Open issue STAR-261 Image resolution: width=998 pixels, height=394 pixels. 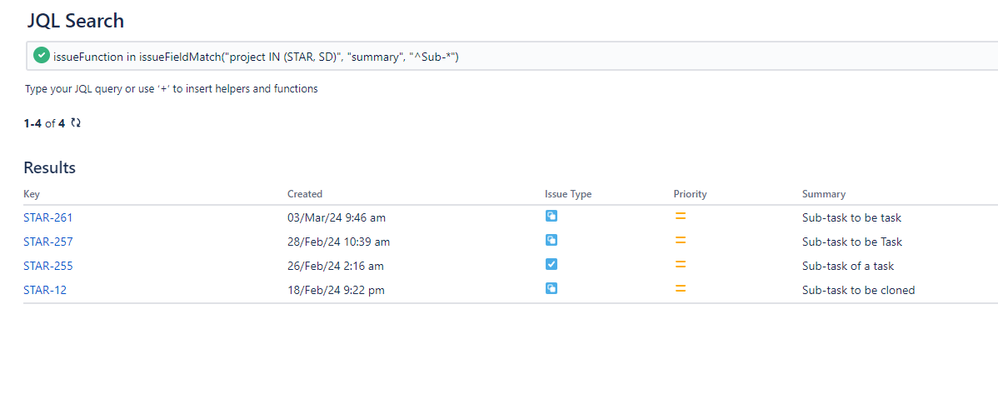(x=48, y=218)
